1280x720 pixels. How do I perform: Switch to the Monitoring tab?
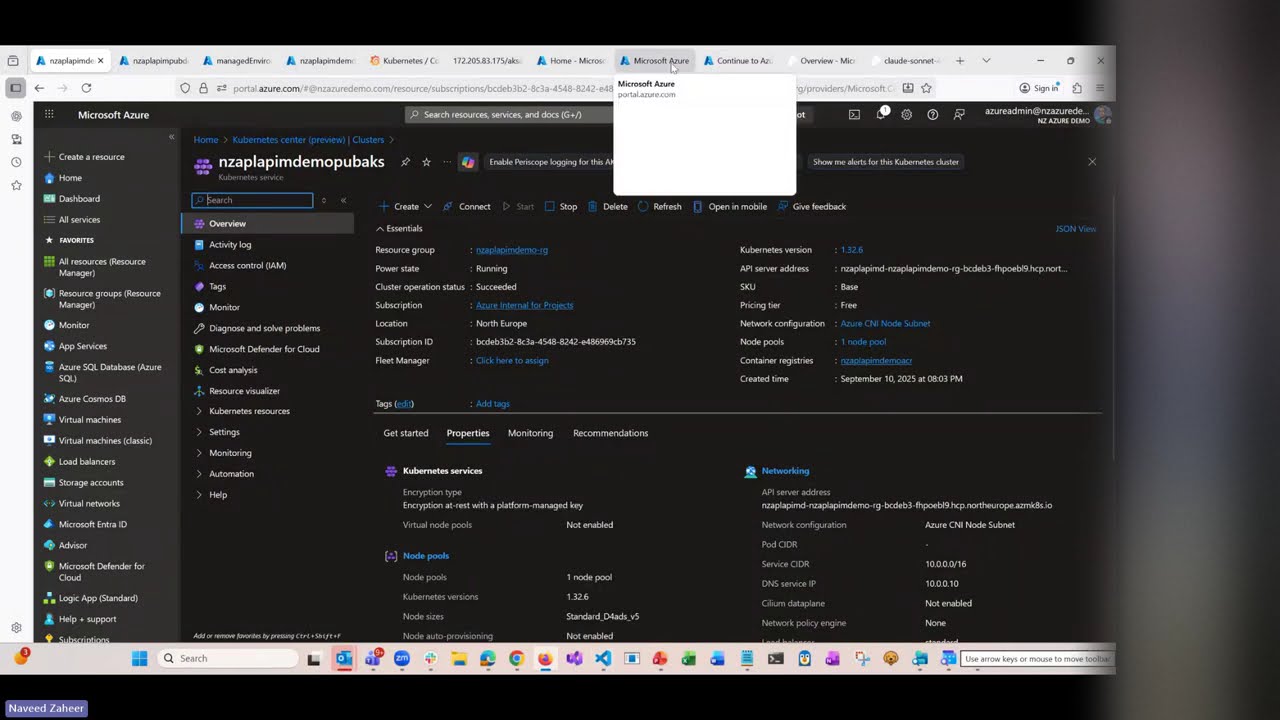click(x=530, y=433)
